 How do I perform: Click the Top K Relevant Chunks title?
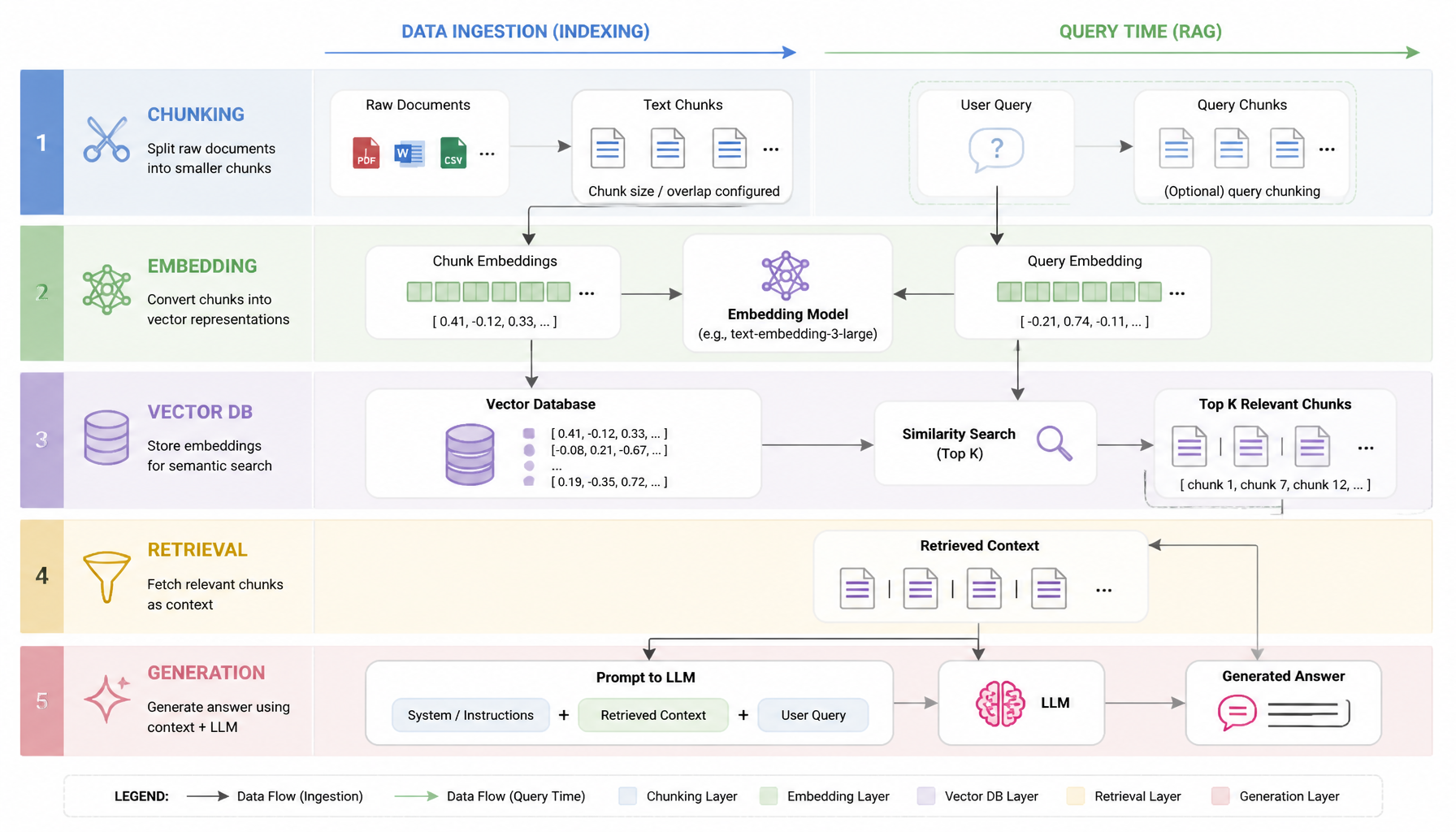coord(1275,405)
